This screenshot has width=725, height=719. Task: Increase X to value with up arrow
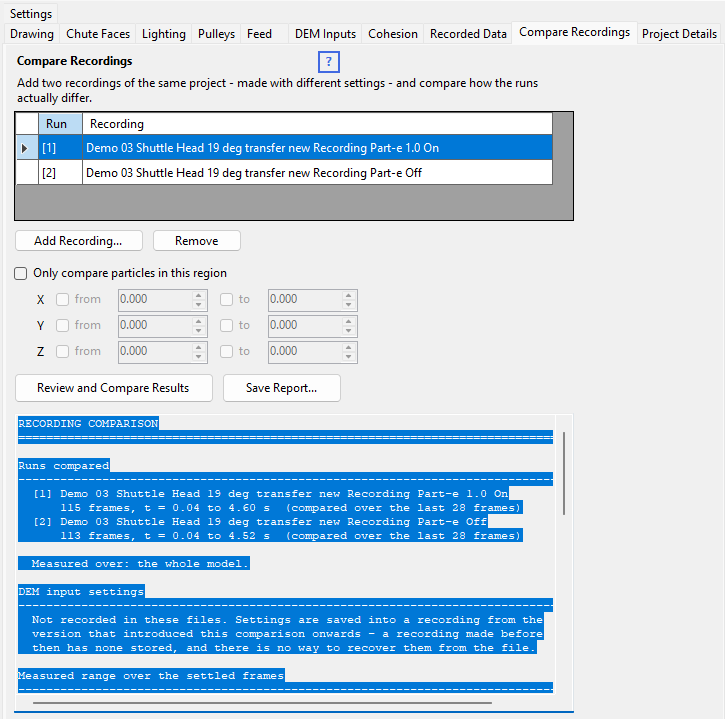349,295
